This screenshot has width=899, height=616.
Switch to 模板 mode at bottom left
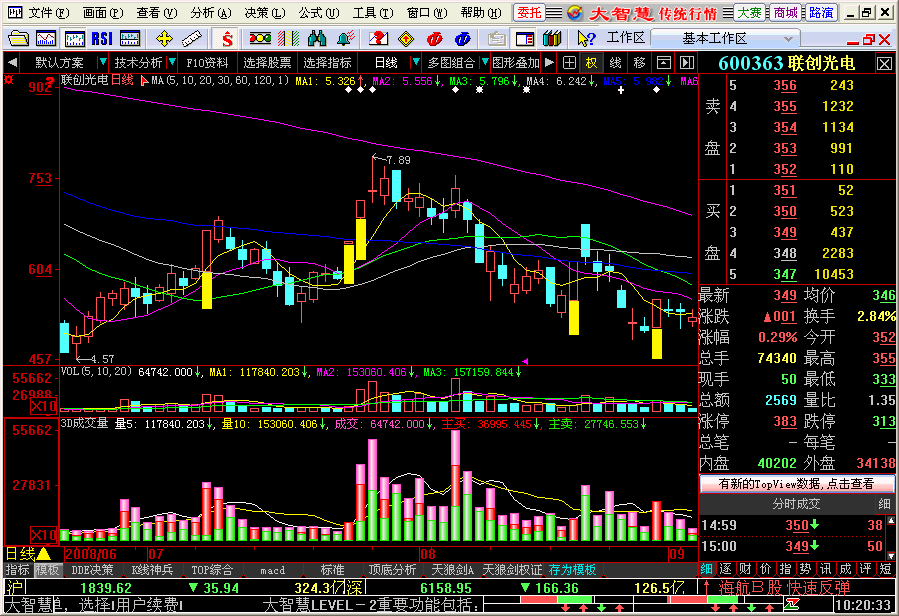[x=47, y=570]
